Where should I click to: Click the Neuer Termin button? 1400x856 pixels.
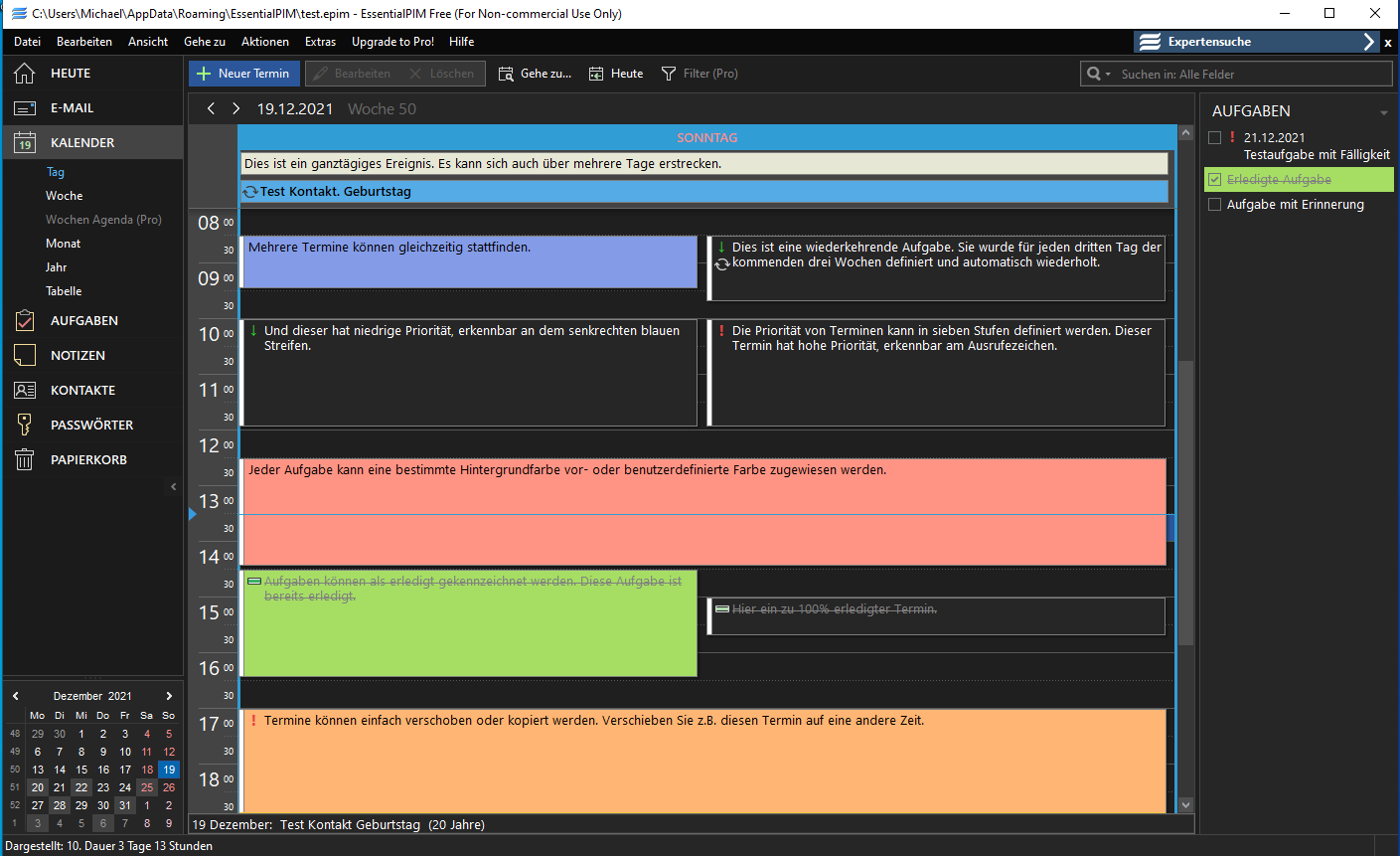coord(244,74)
